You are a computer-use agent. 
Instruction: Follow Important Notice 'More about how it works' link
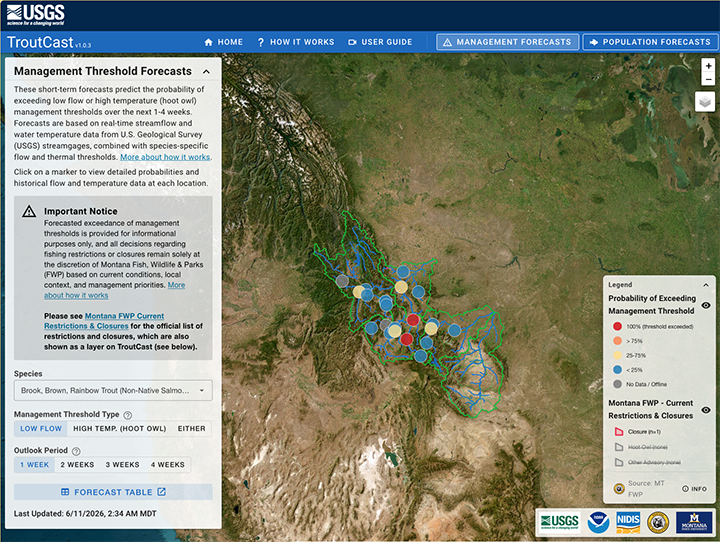coord(114,290)
